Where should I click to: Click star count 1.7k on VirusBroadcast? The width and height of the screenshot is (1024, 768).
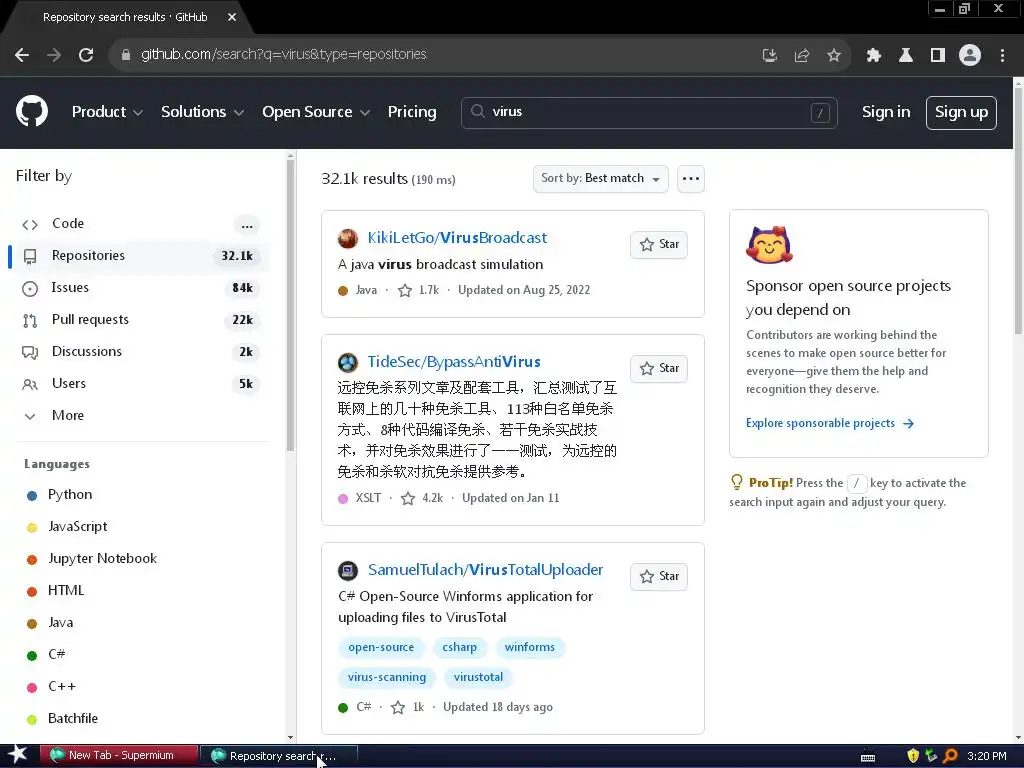419,290
